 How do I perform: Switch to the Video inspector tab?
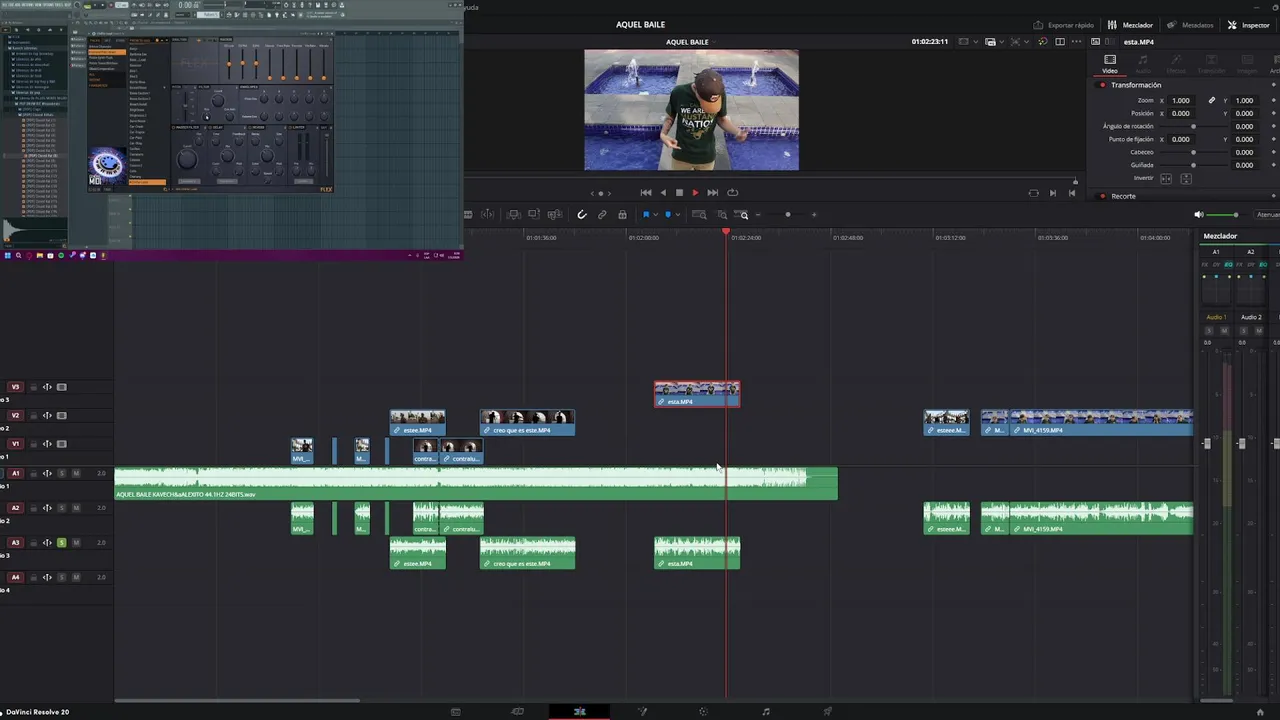(1110, 64)
